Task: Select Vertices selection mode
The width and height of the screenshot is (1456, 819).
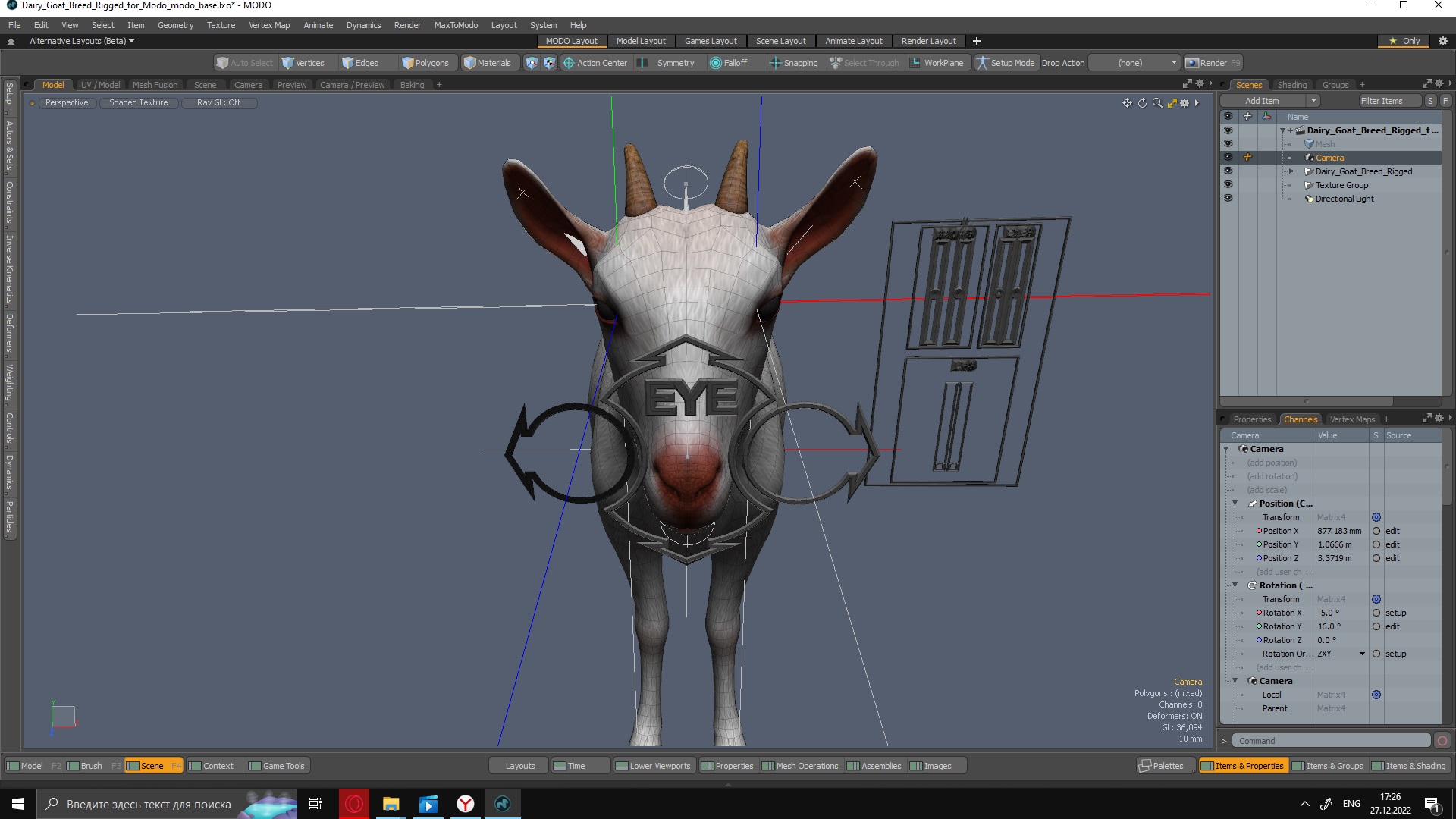Action: pos(303,63)
